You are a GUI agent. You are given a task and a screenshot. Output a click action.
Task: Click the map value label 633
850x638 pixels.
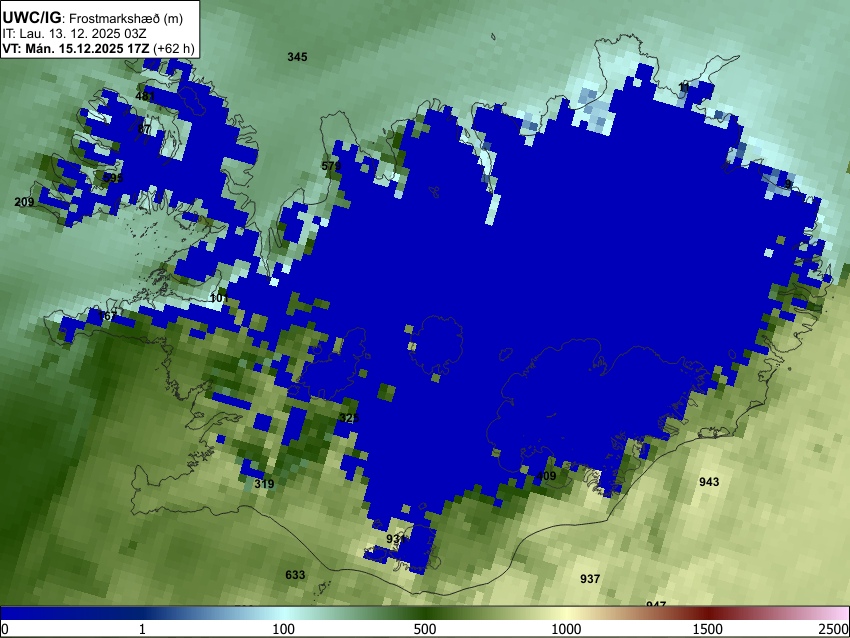point(295,575)
